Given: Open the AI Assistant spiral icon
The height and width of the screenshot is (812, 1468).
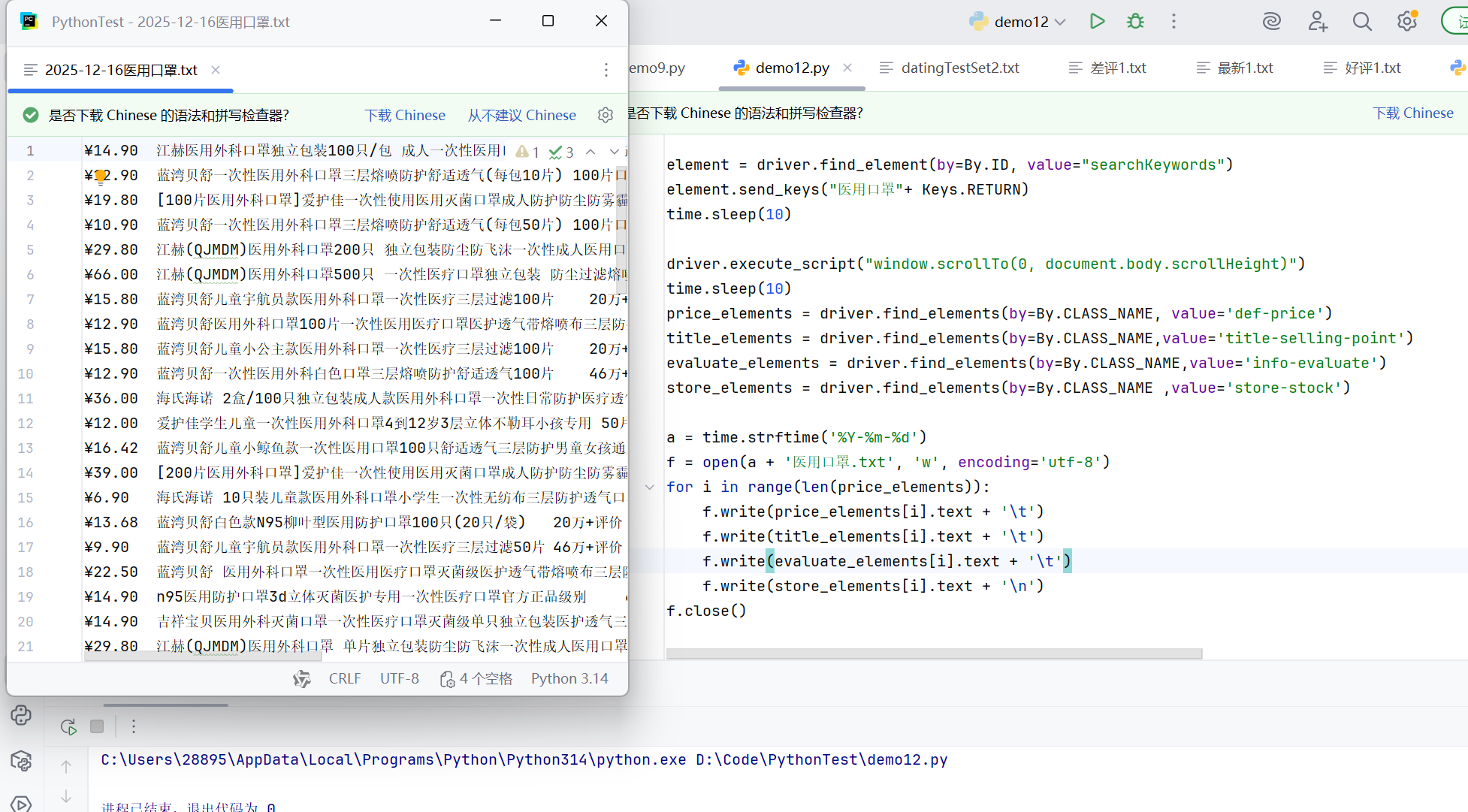Looking at the screenshot, I should pos(1271,21).
